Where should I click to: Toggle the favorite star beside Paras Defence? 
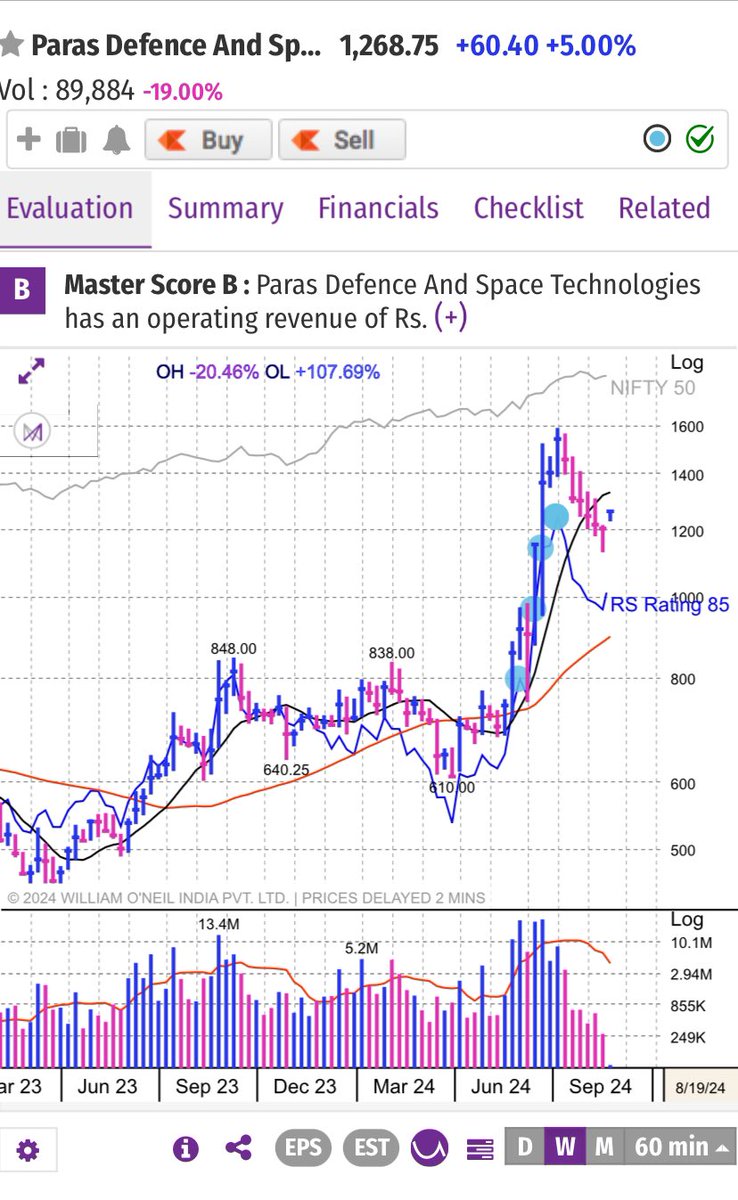tap(10, 46)
